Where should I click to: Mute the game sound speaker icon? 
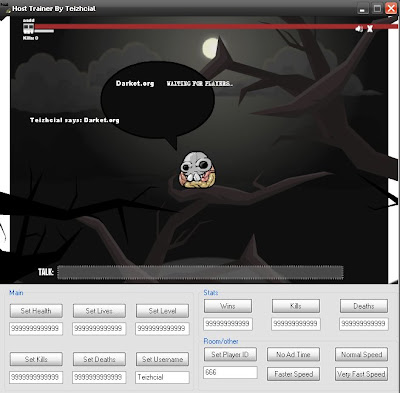coord(359,29)
